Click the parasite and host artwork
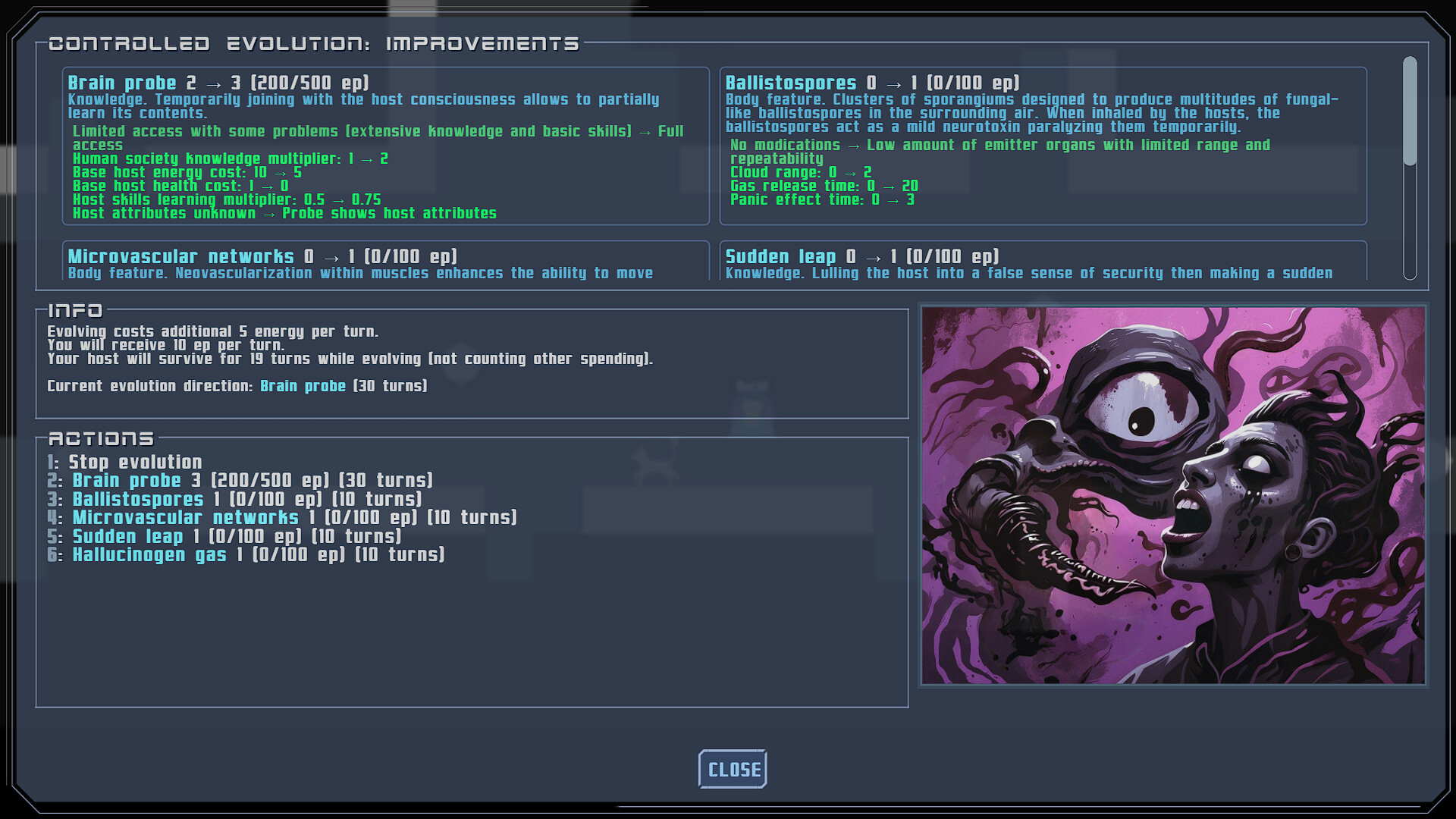1456x819 pixels. click(x=1173, y=495)
